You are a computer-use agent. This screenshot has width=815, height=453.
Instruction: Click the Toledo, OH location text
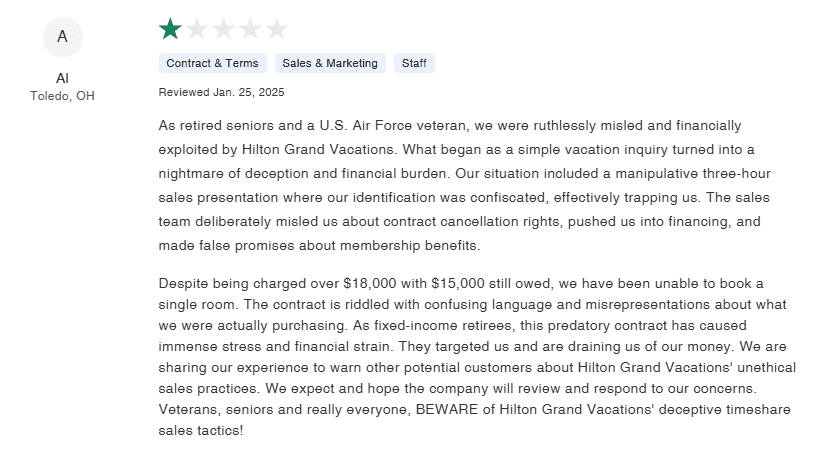63,96
